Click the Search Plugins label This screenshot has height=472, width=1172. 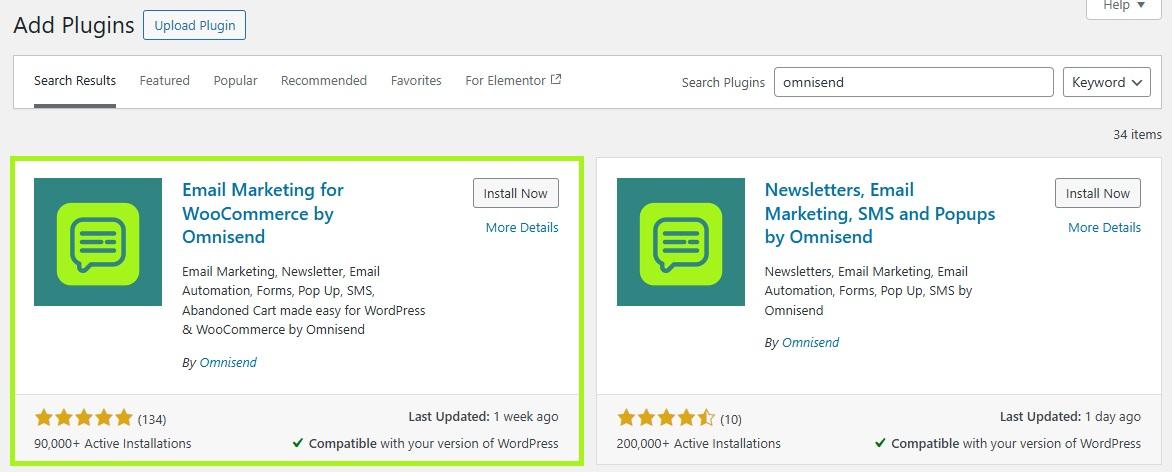724,82
